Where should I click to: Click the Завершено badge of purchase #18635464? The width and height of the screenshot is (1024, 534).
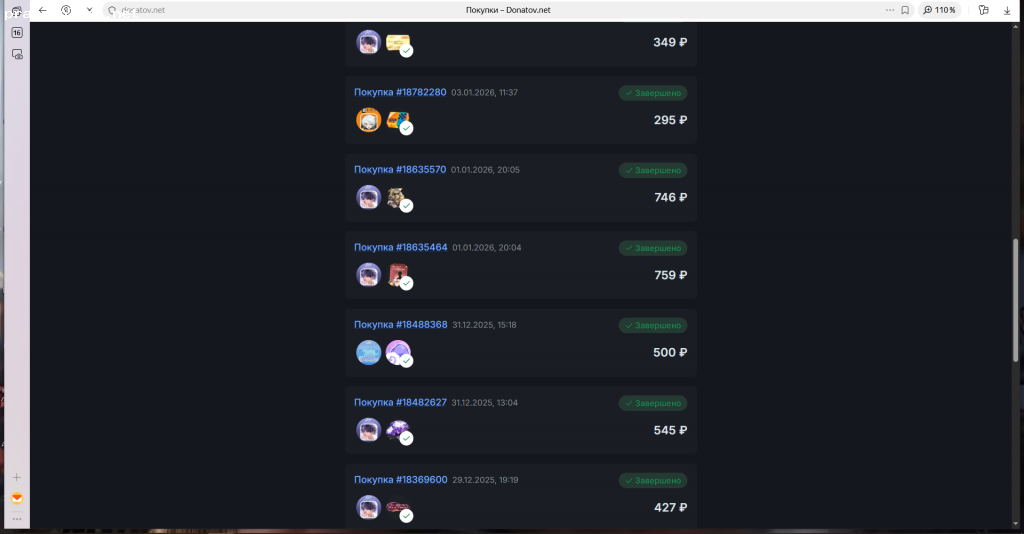tap(652, 248)
